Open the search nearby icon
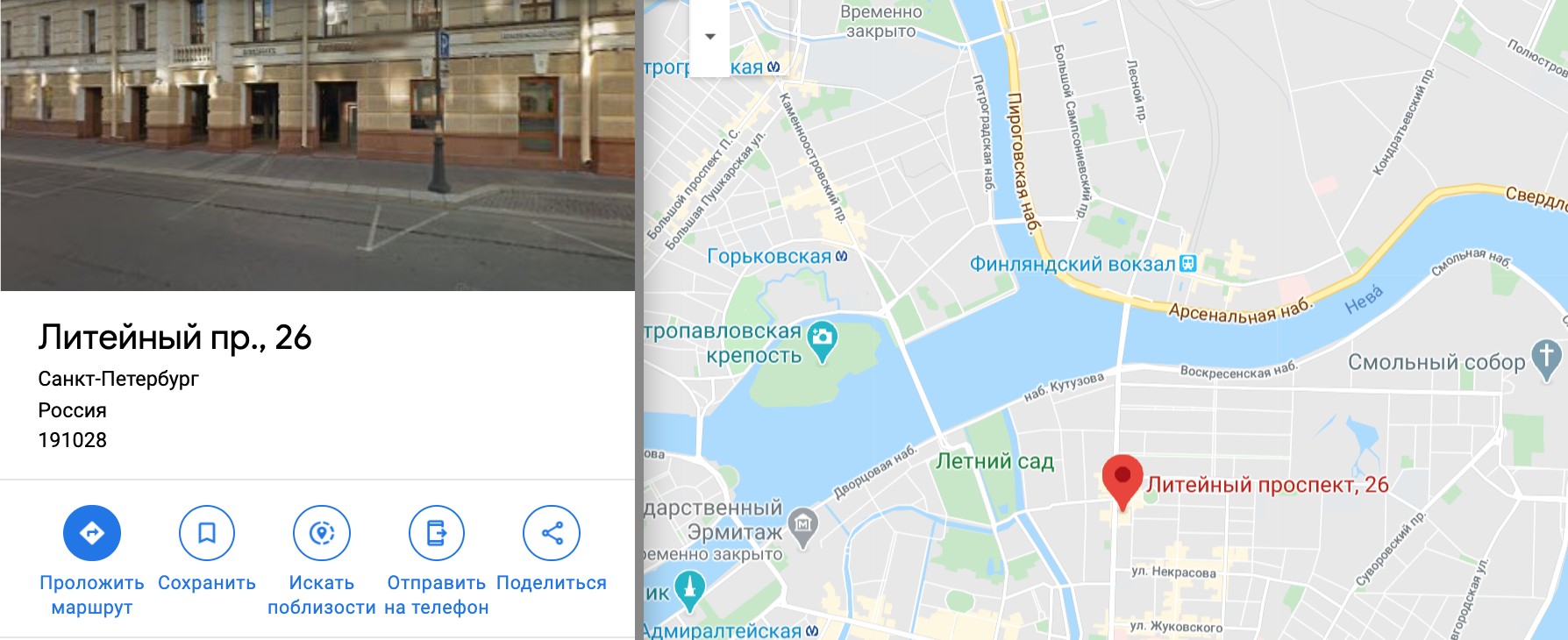 322,533
